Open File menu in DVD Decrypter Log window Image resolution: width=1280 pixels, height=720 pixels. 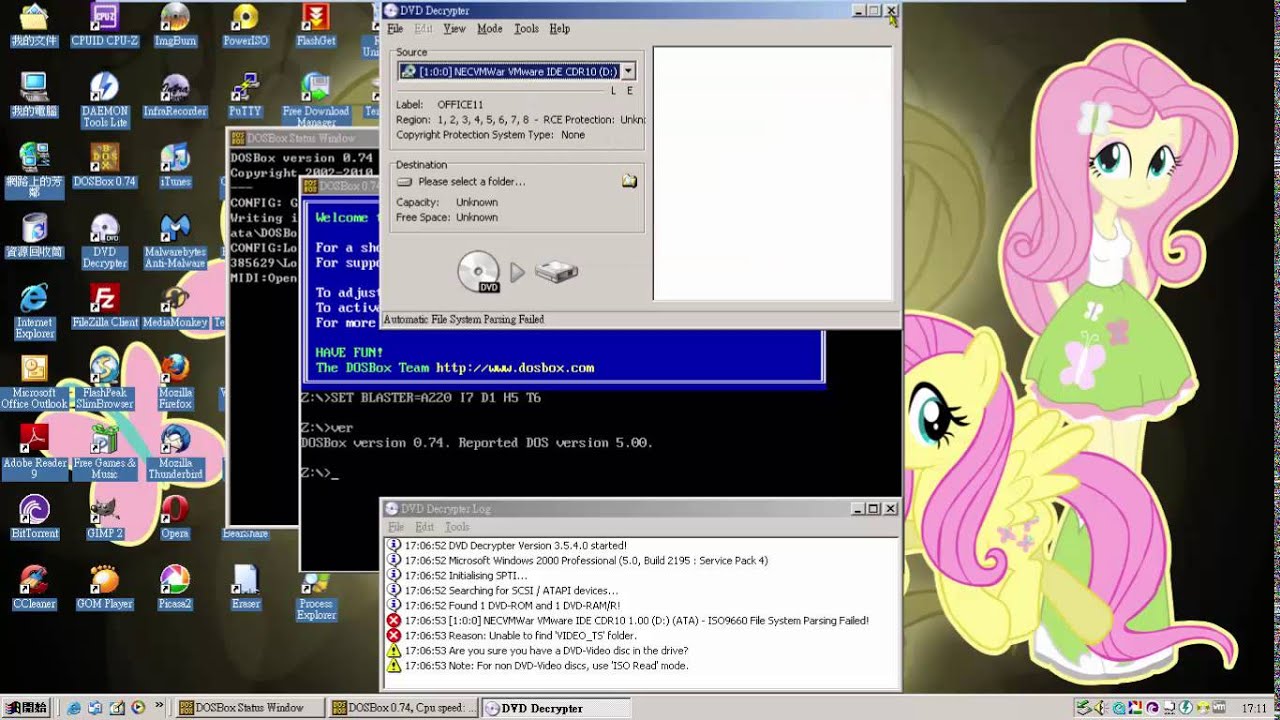click(395, 527)
